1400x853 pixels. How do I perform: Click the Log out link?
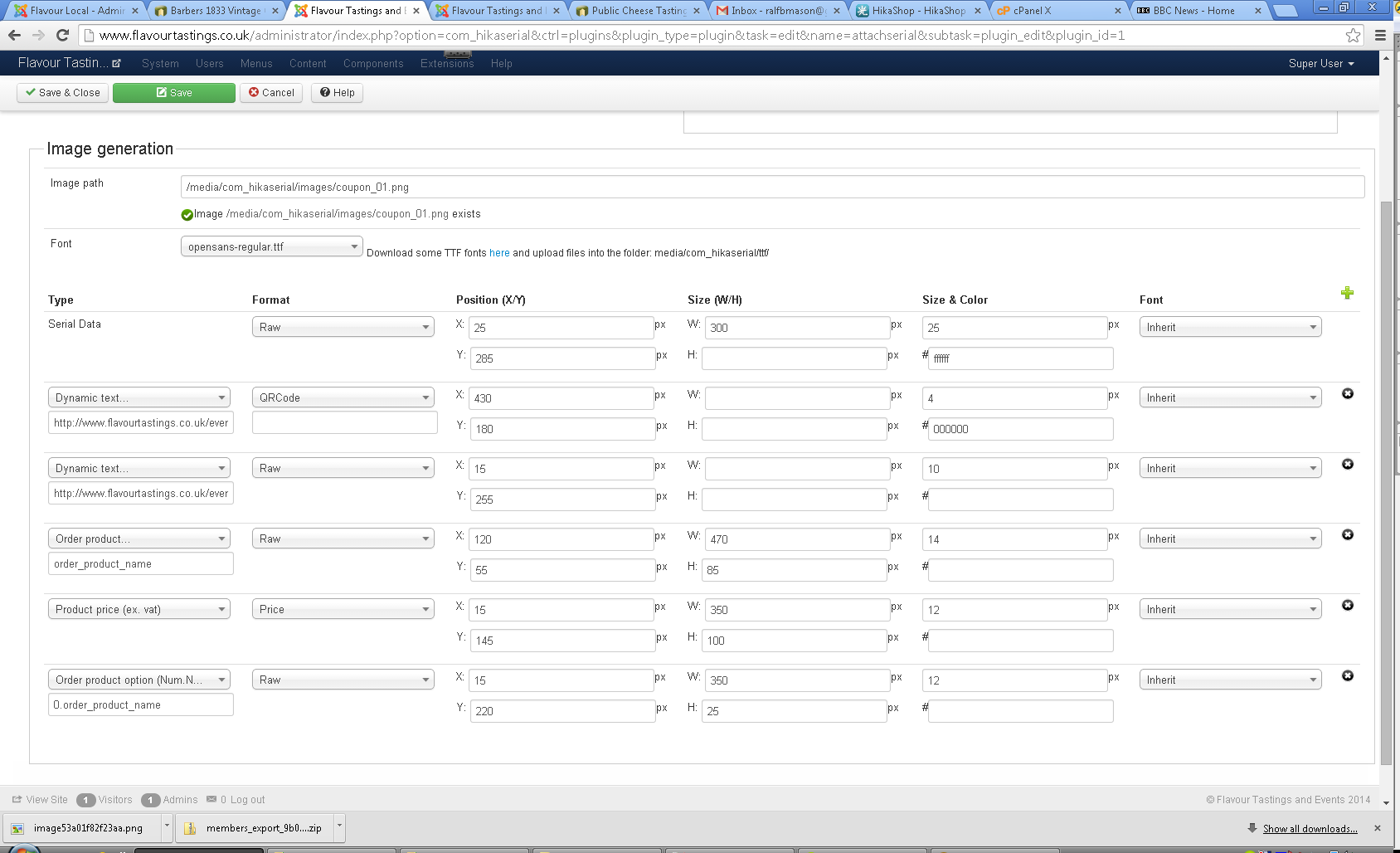pos(248,799)
